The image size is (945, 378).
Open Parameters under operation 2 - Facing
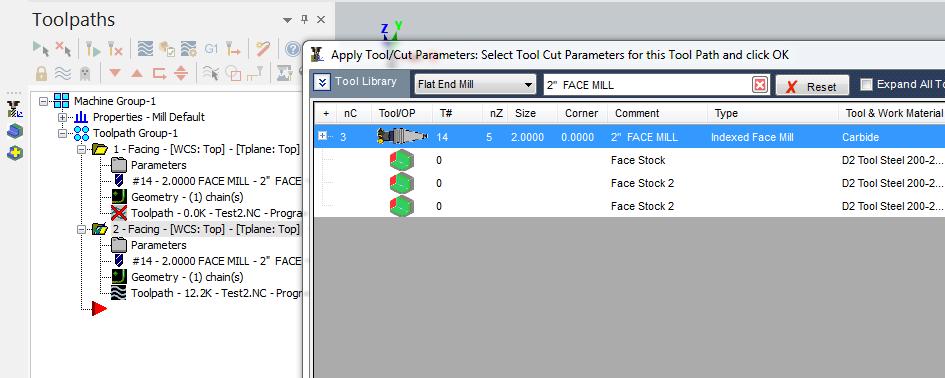pyautogui.click(x=159, y=245)
